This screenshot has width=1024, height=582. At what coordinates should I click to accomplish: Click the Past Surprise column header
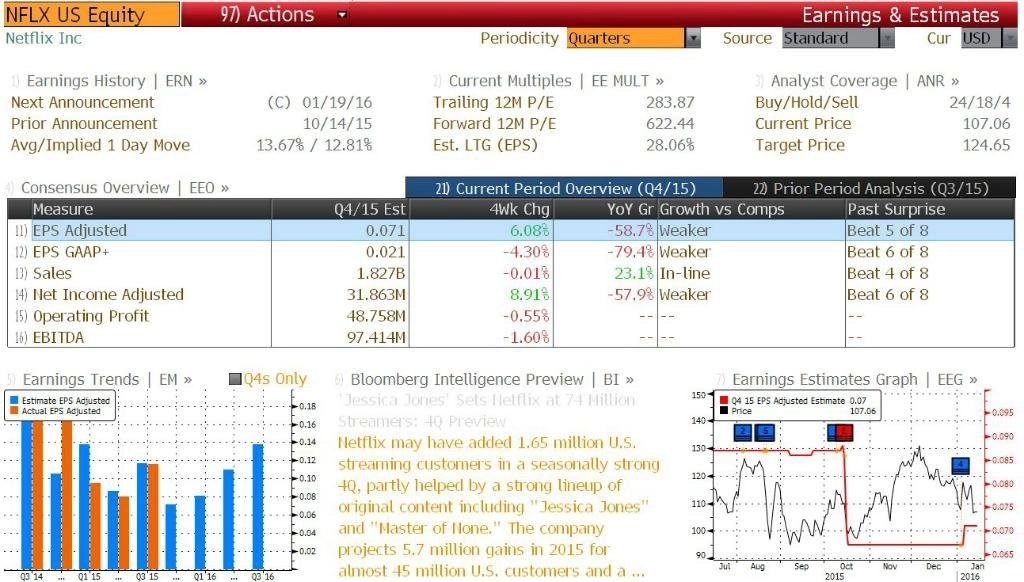pos(929,210)
